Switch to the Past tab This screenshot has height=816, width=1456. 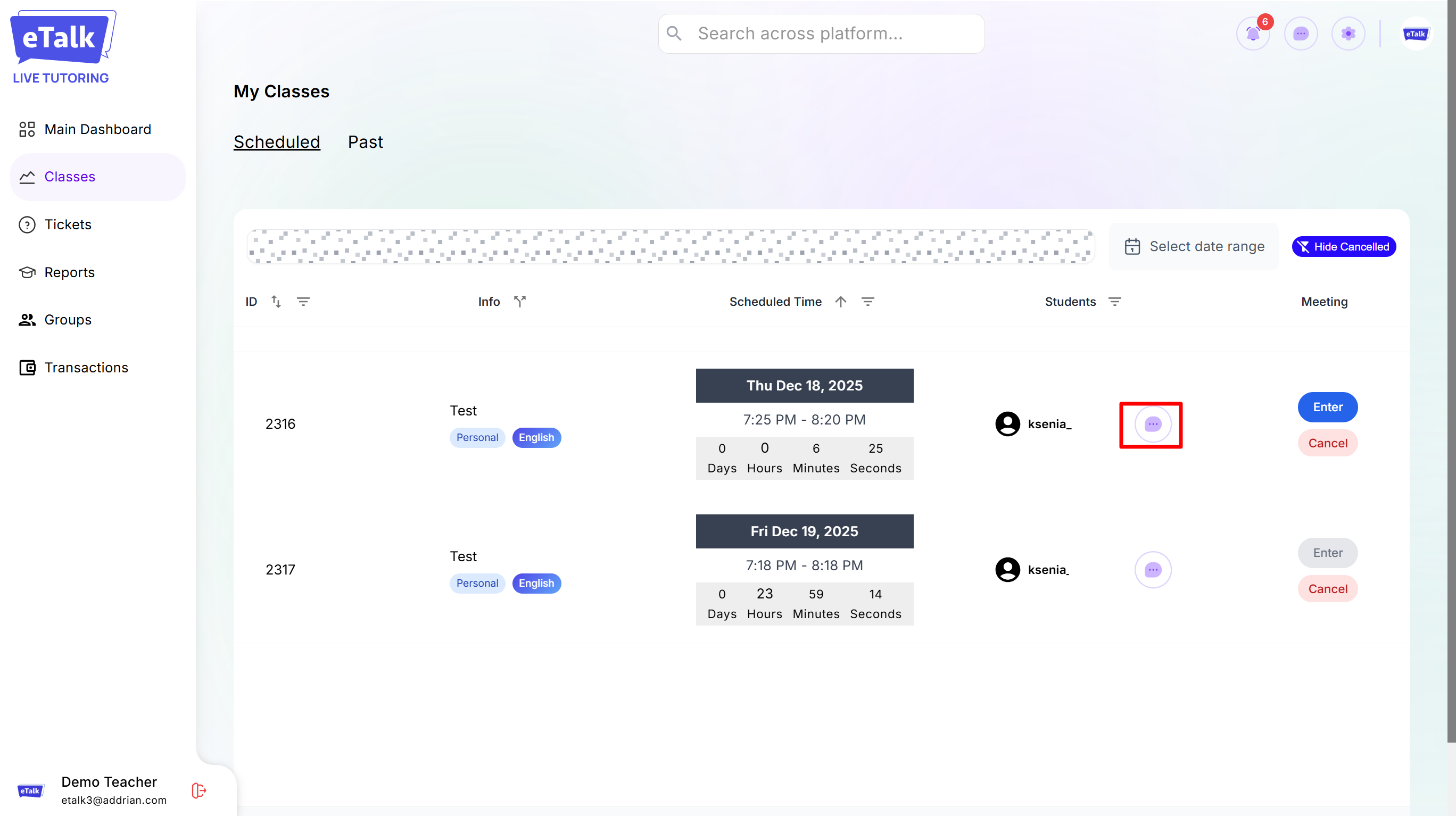tap(365, 142)
